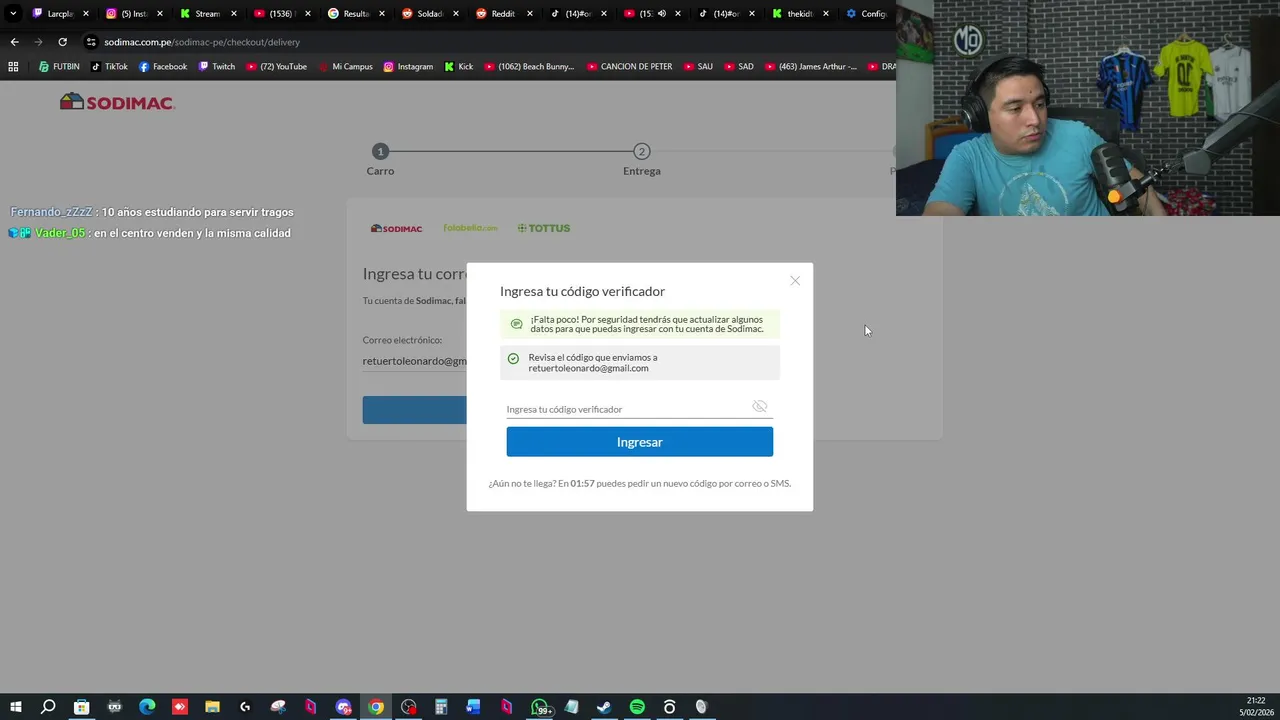The image size is (1280, 720).
Task: Open Microsoft Edge from taskbar
Action: pyautogui.click(x=147, y=707)
